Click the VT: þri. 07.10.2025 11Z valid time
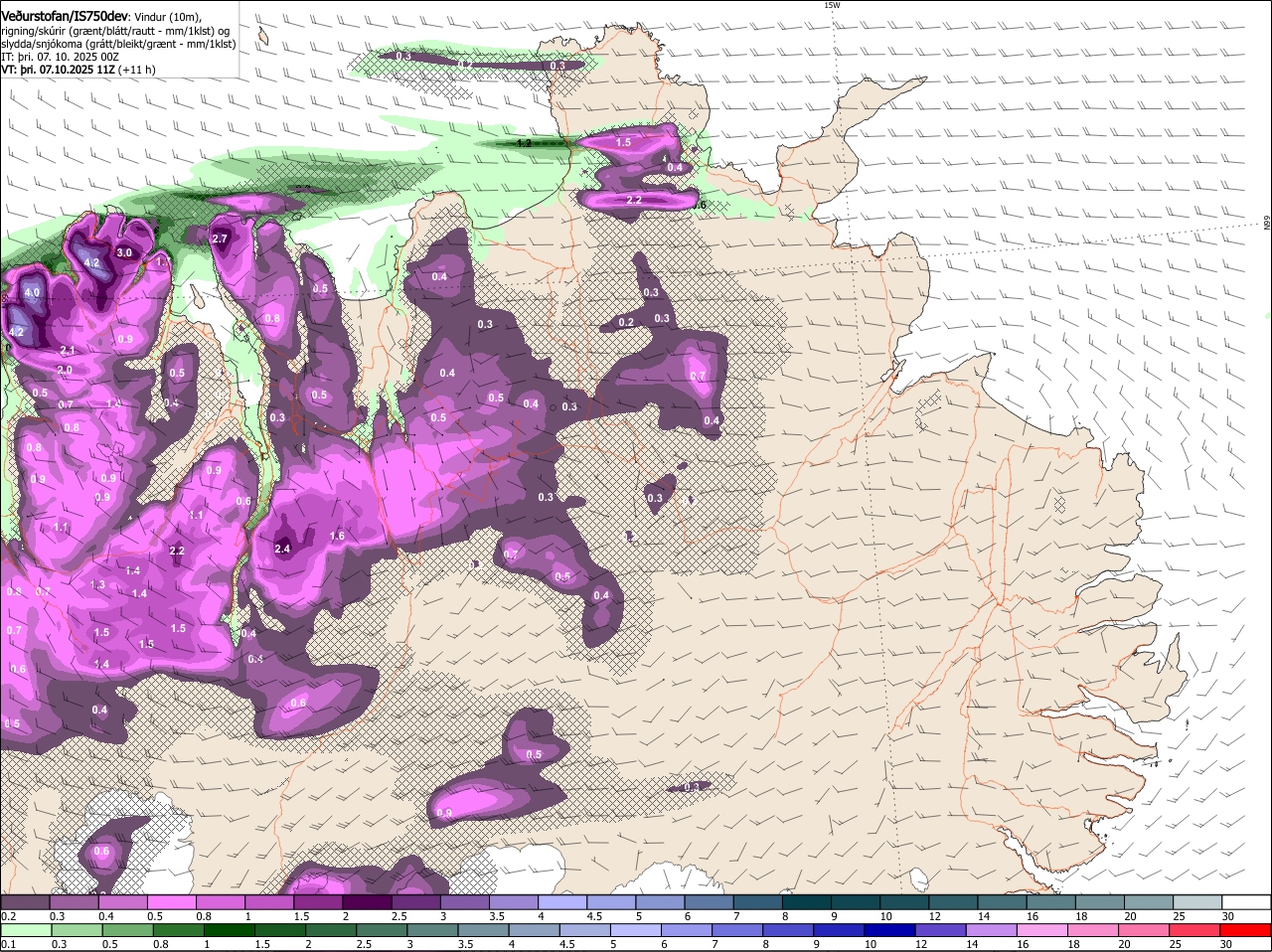Screen dimensions: 1272x952 coord(59,71)
